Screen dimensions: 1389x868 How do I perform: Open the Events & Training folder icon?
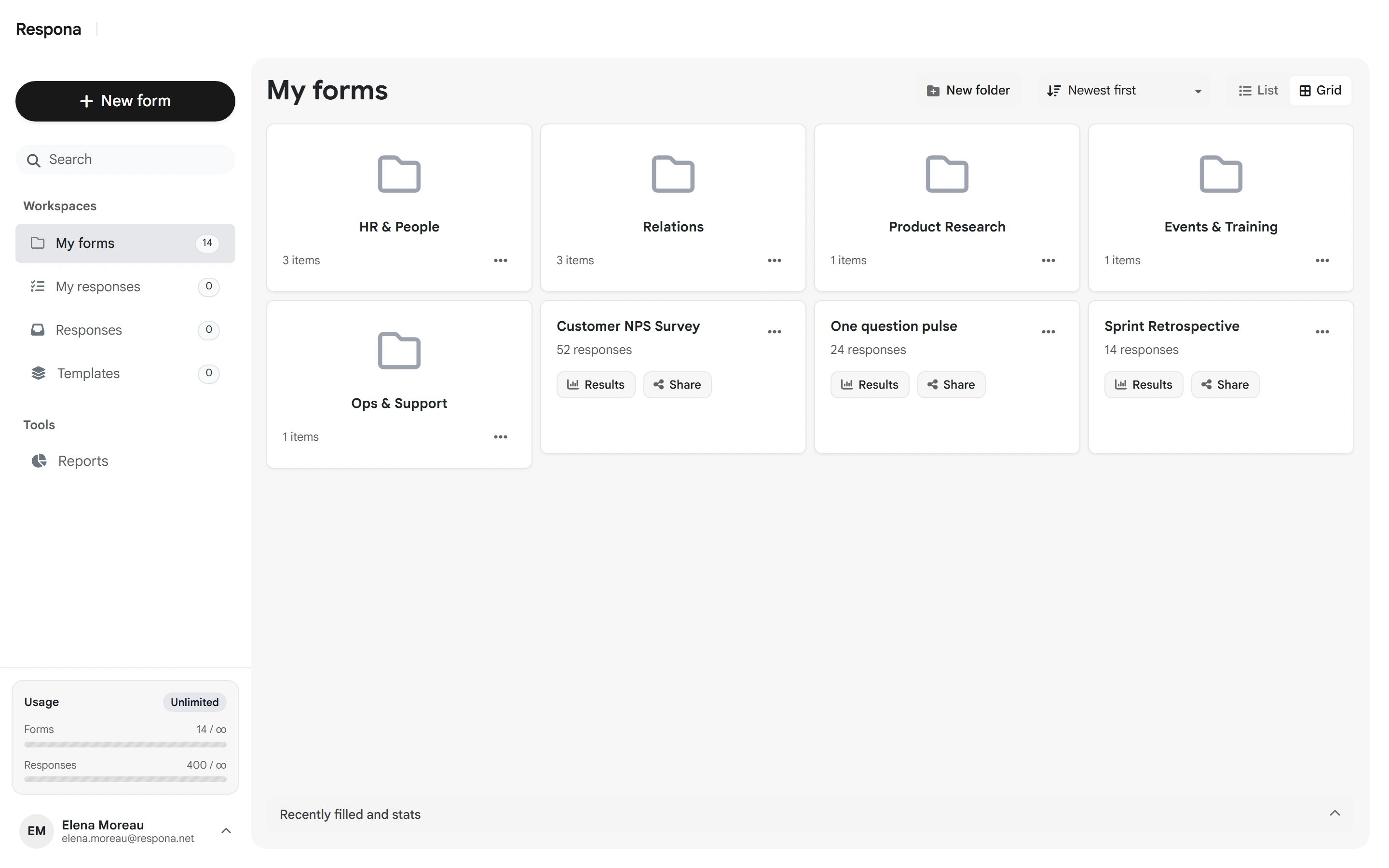coord(1220,174)
